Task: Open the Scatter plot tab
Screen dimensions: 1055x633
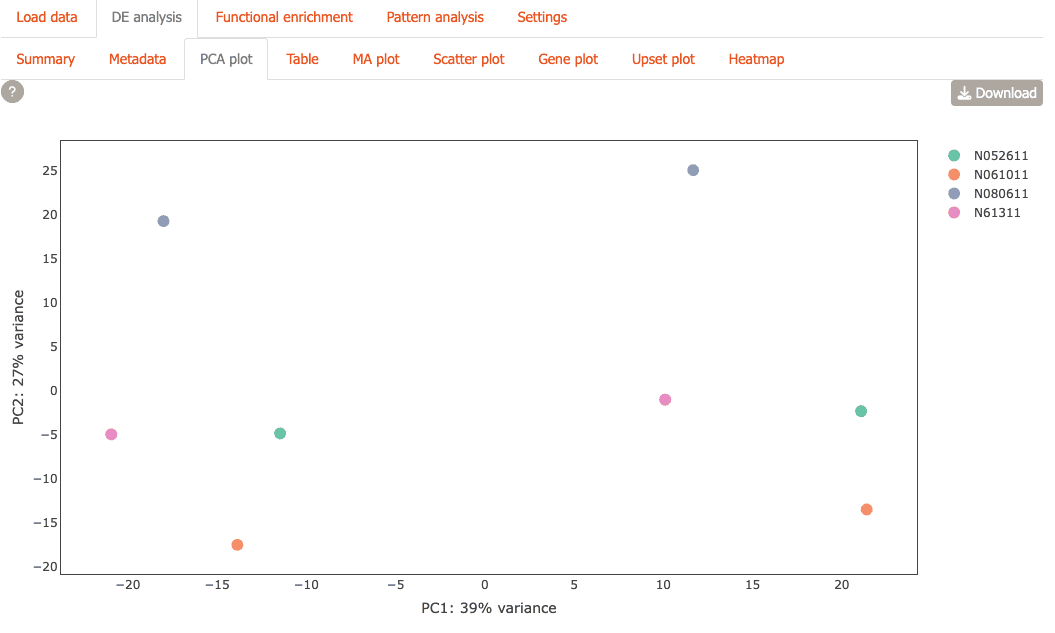Action: (x=468, y=59)
